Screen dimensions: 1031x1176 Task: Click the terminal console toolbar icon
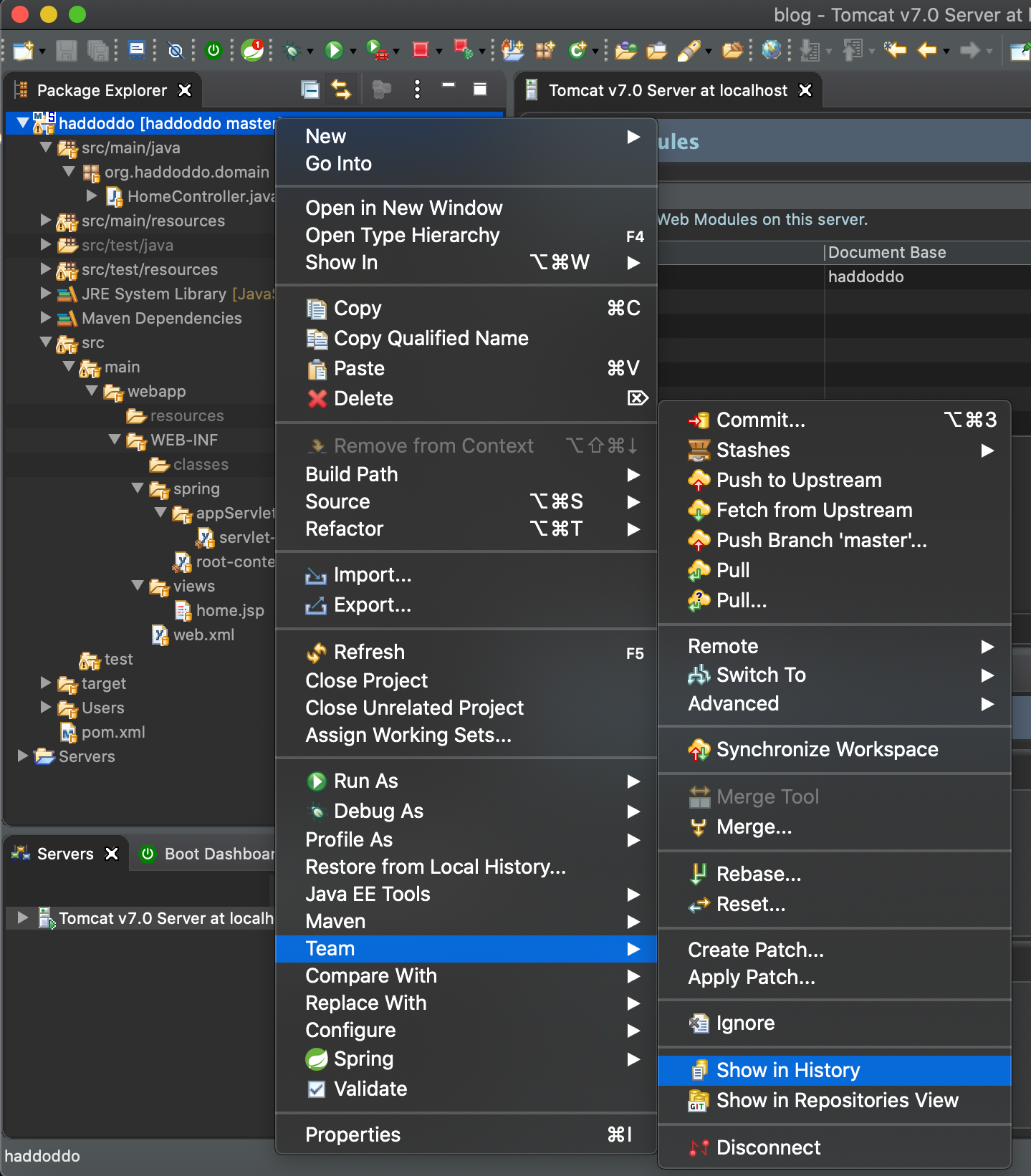coord(136,49)
